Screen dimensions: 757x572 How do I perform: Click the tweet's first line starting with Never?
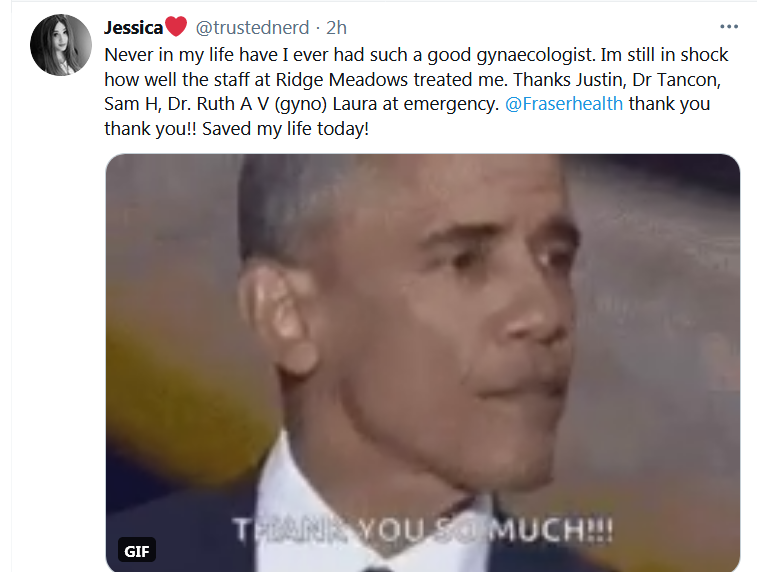tap(416, 55)
